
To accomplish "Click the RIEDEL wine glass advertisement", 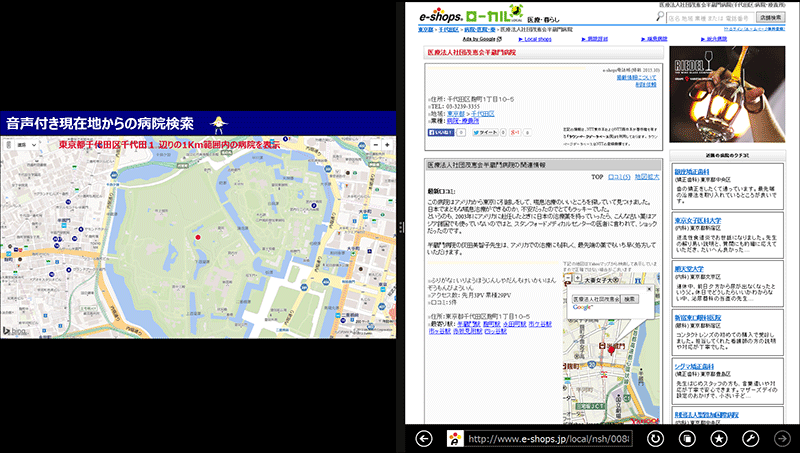I will 727,94.
